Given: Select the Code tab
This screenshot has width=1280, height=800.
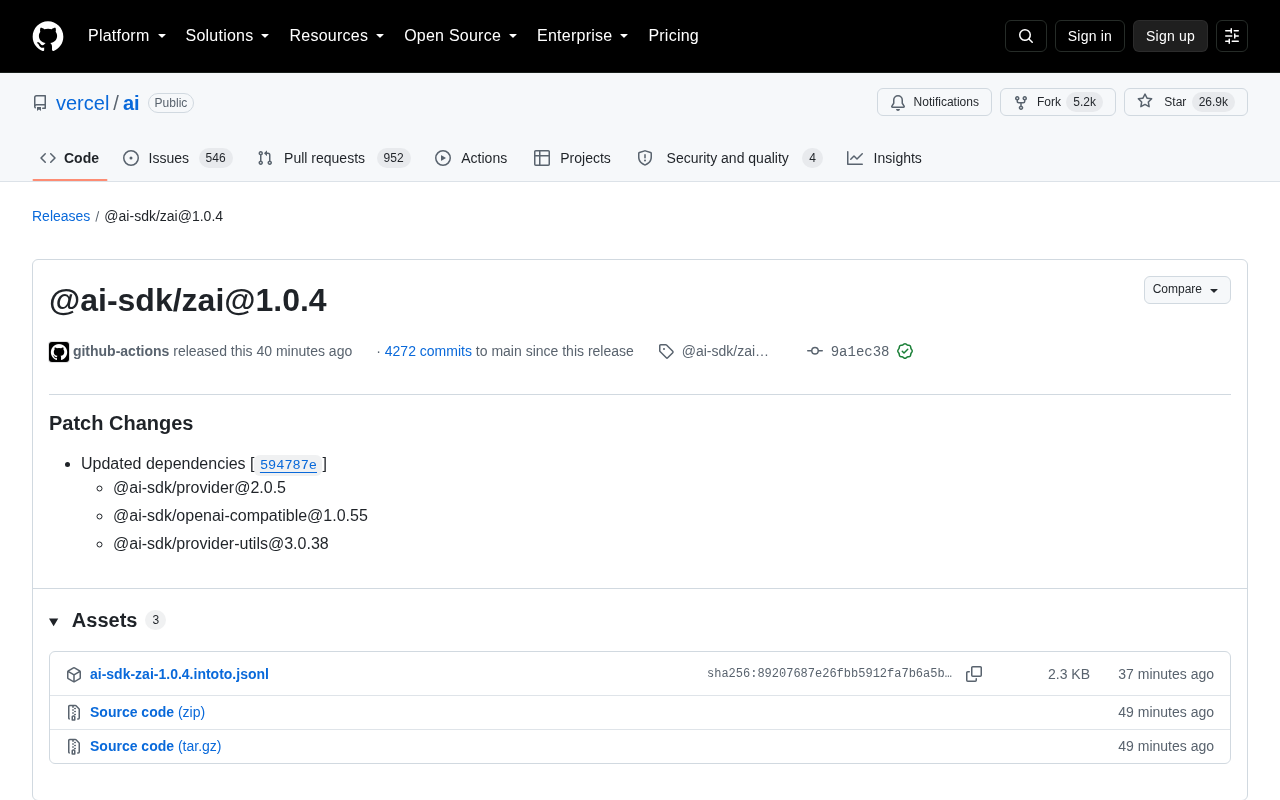Looking at the screenshot, I should pyautogui.click(x=70, y=158).
